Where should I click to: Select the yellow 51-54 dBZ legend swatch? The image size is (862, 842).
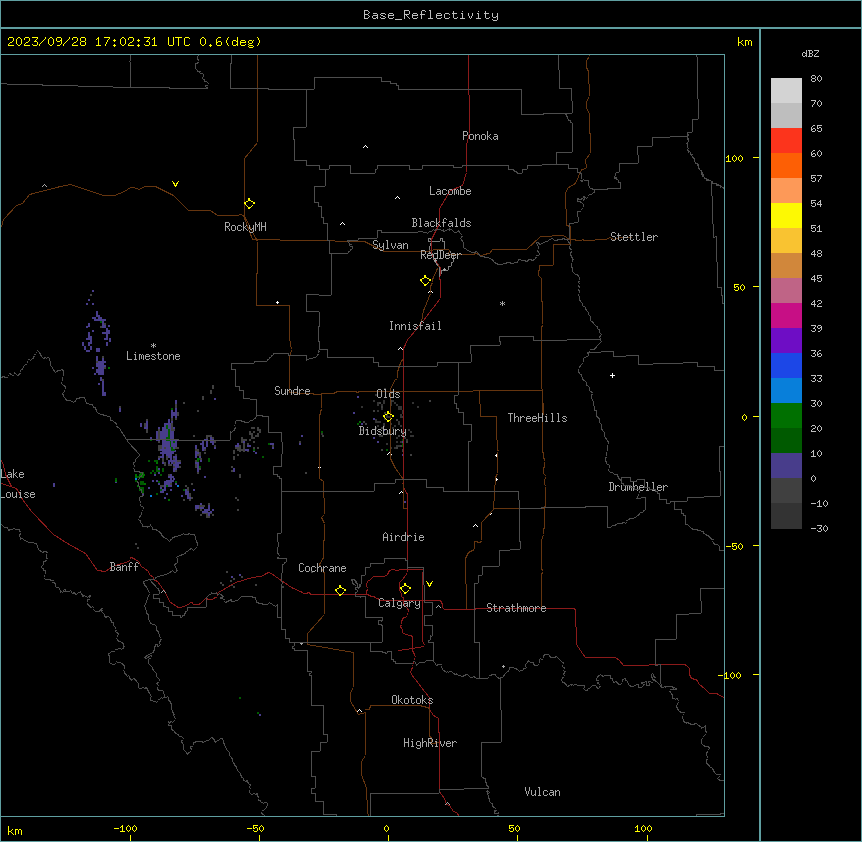786,215
